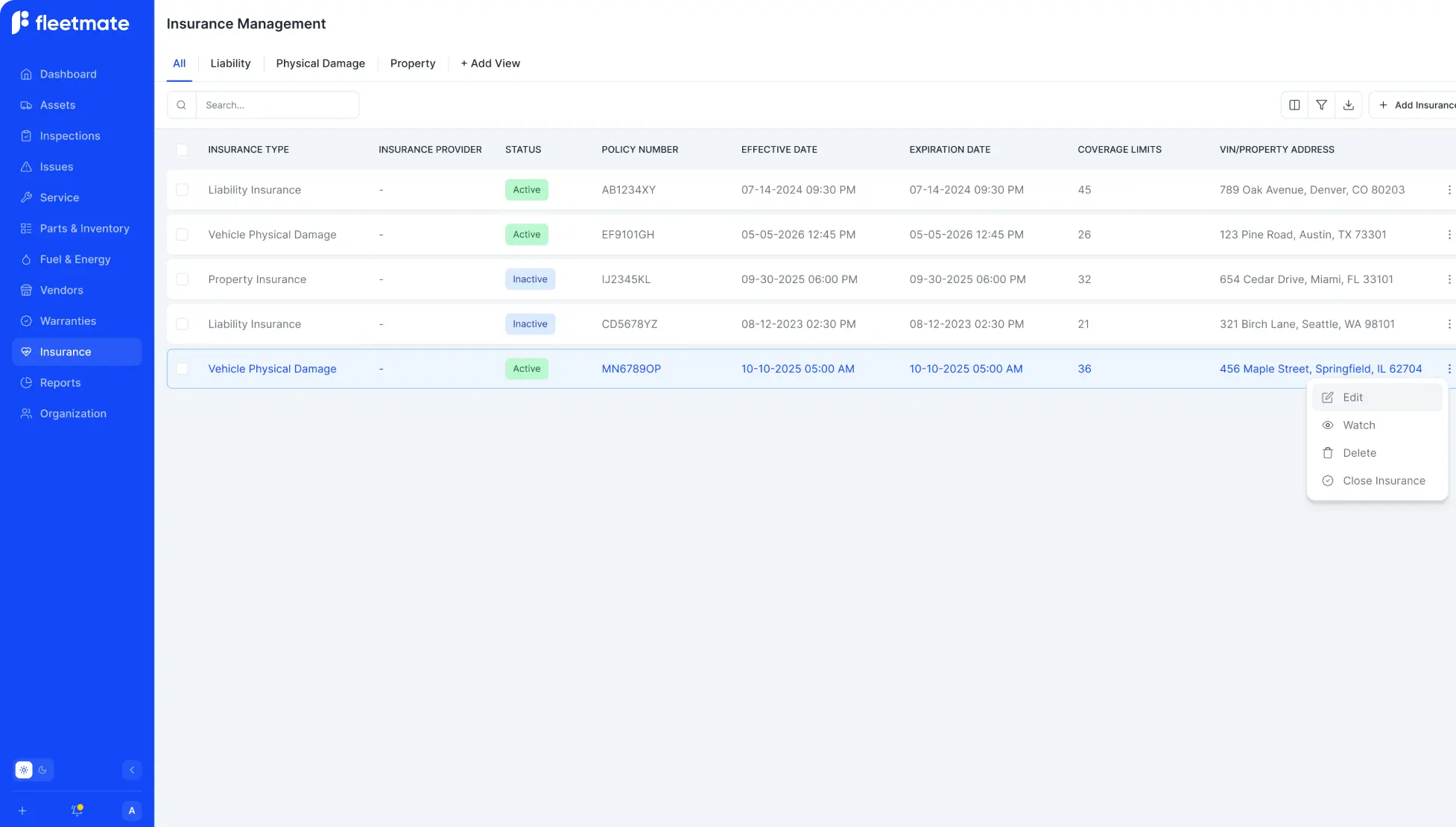This screenshot has width=1456, height=827.
Task: Click the + Add View link
Action: (x=490, y=63)
